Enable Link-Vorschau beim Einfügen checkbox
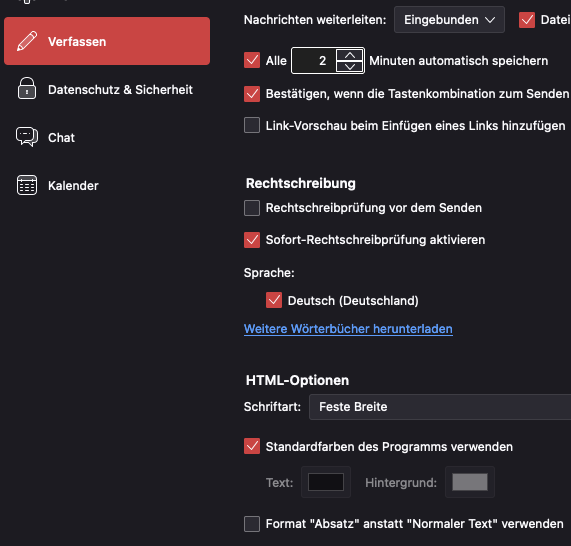 (x=252, y=125)
